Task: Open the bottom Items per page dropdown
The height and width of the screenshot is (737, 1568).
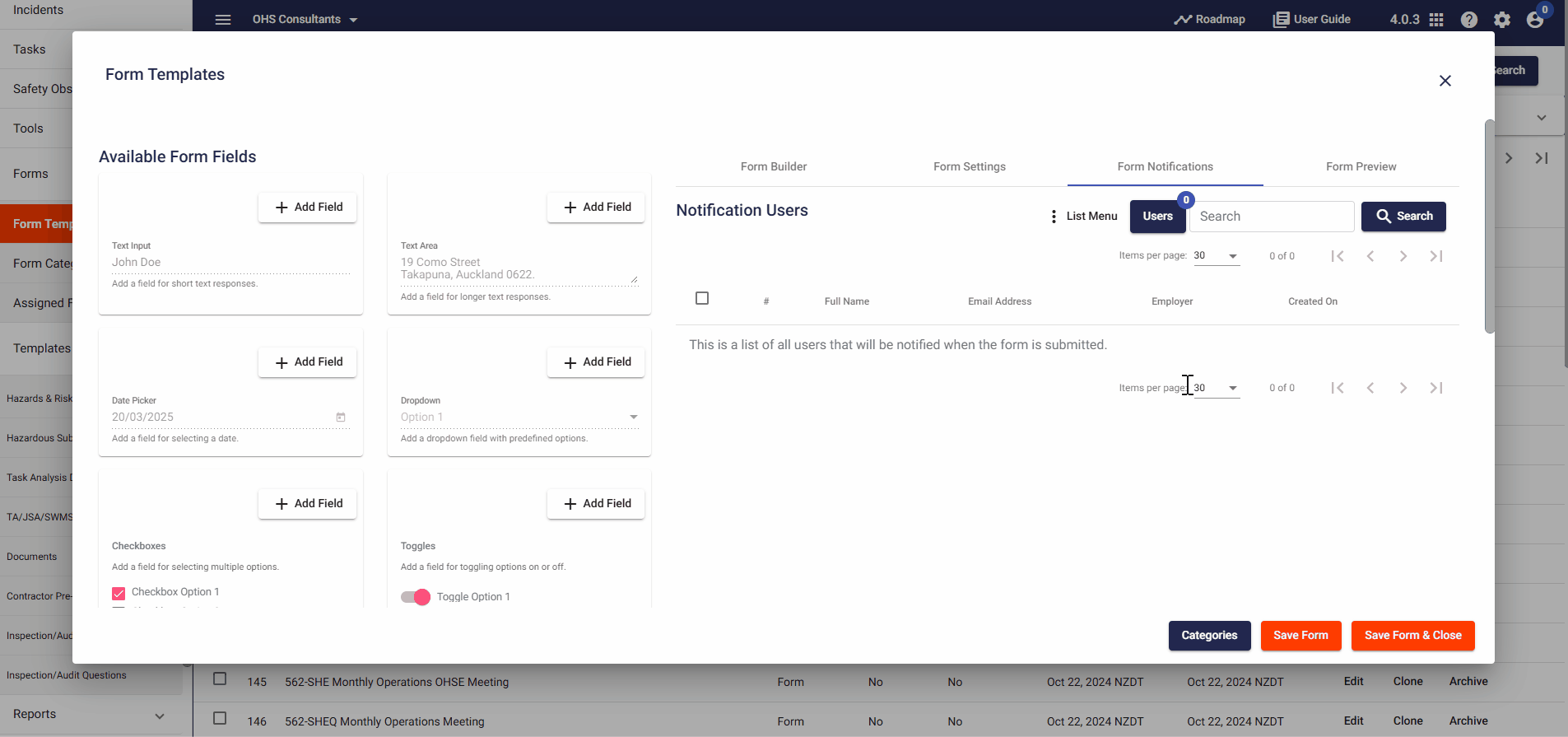Action: coord(1217,388)
